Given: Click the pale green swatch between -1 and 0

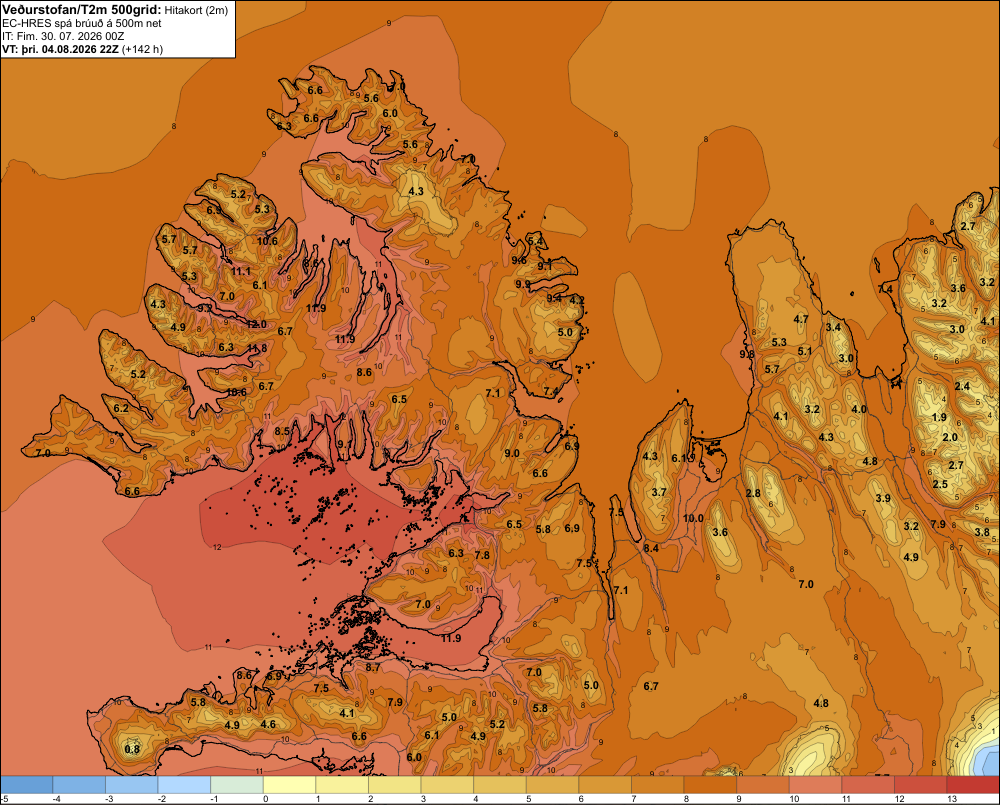Looking at the screenshot, I should [x=237, y=785].
